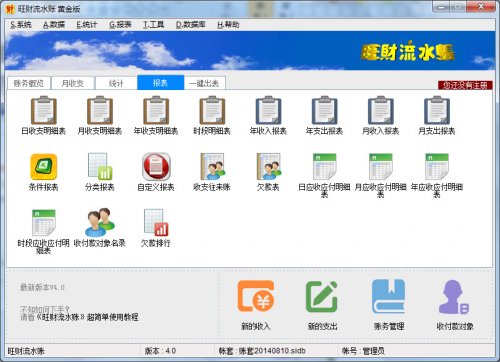Open the 欠款表 icon
Screen dimensions: 500x362
point(268,167)
